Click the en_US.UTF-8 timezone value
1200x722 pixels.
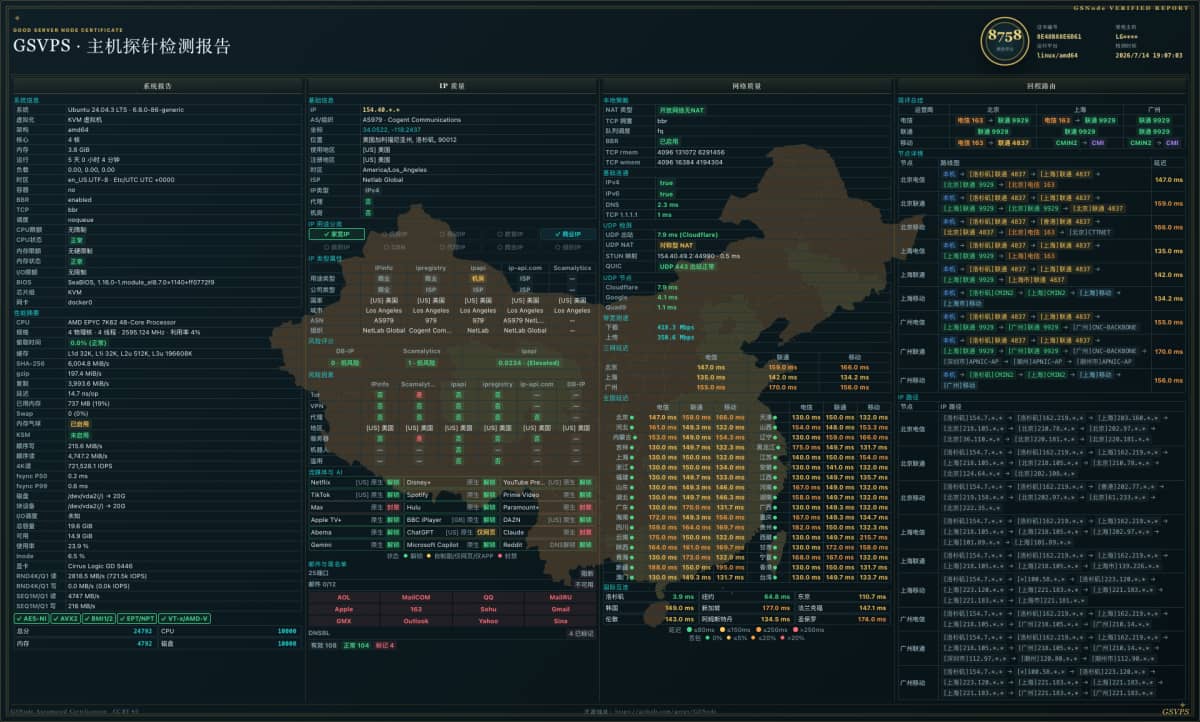click(121, 179)
